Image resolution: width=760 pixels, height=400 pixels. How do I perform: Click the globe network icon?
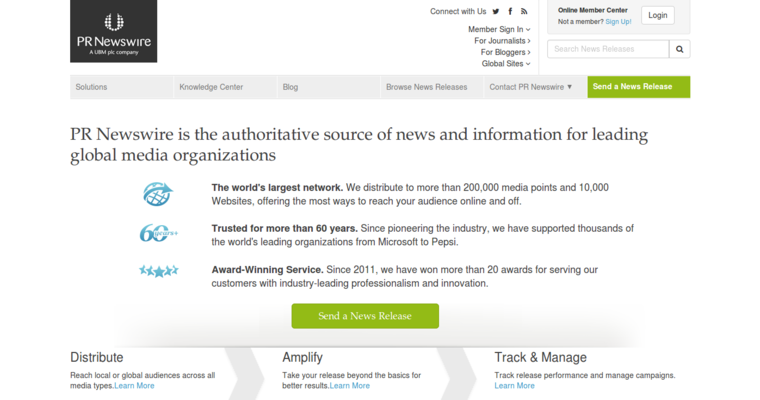158,194
